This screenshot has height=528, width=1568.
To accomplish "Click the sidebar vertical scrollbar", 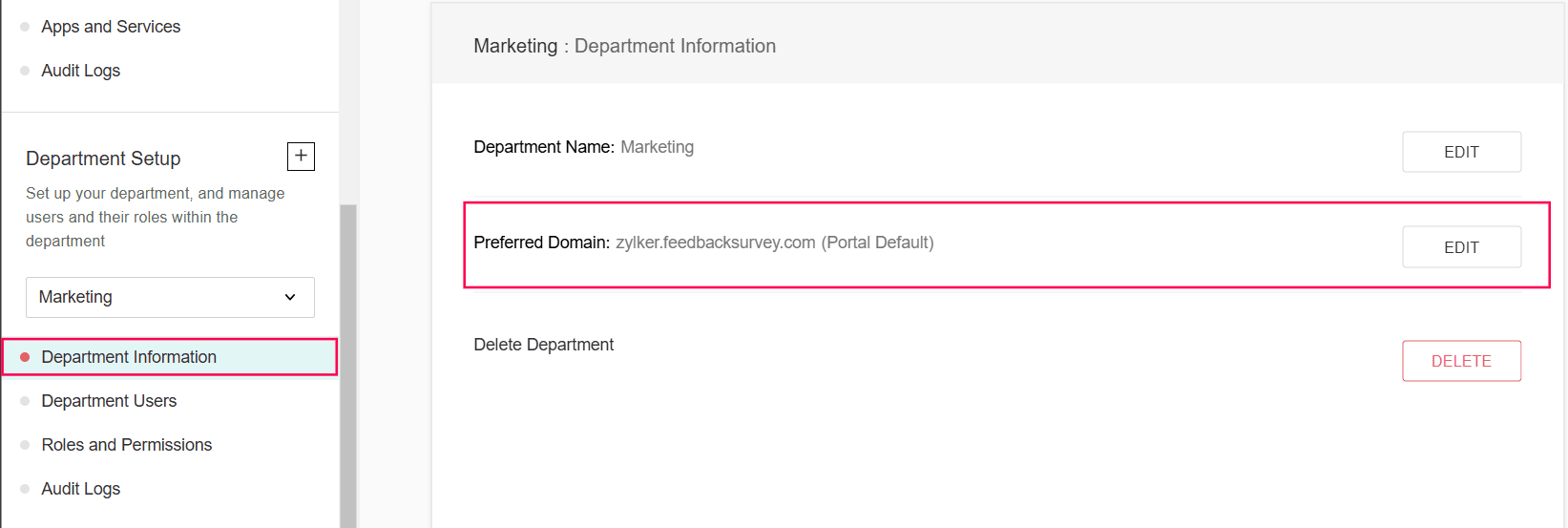I will pyautogui.click(x=348, y=363).
